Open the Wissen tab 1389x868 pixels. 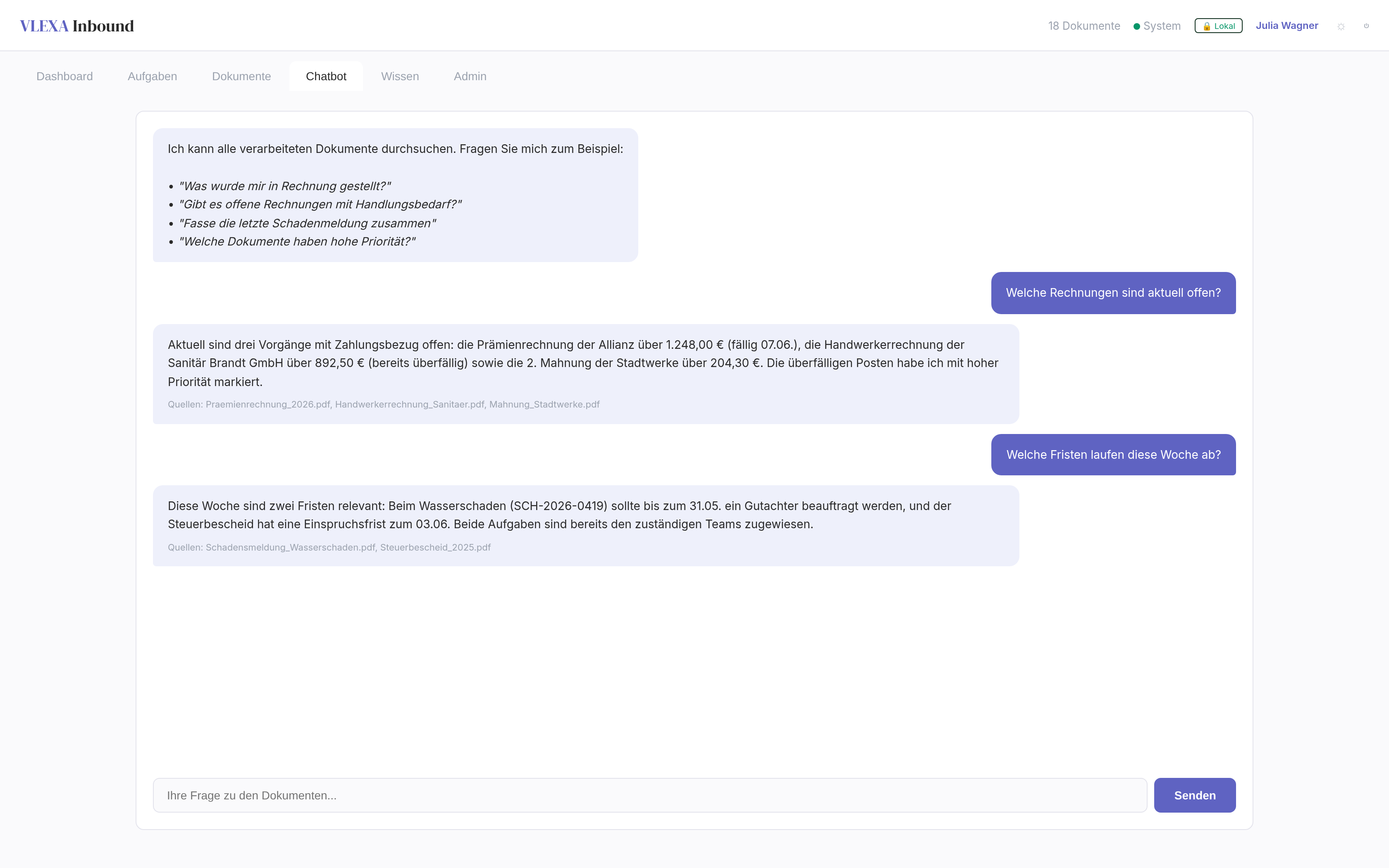(400, 76)
